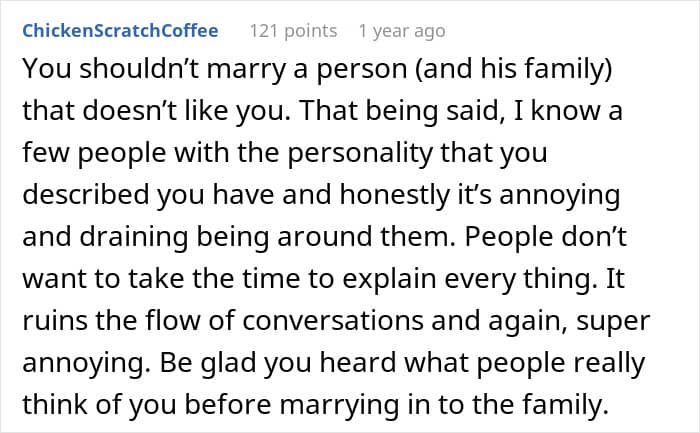Click the 121 points score

291,31
